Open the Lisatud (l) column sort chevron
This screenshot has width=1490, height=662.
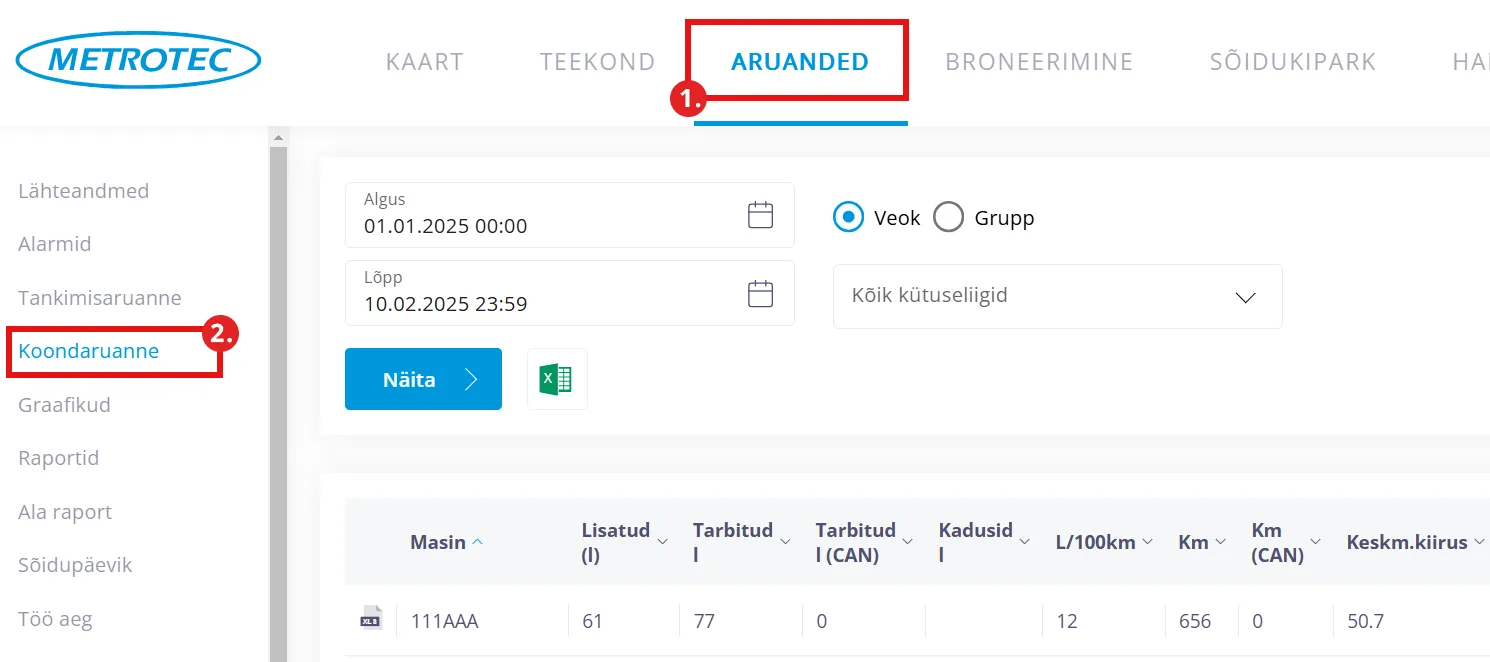click(662, 542)
